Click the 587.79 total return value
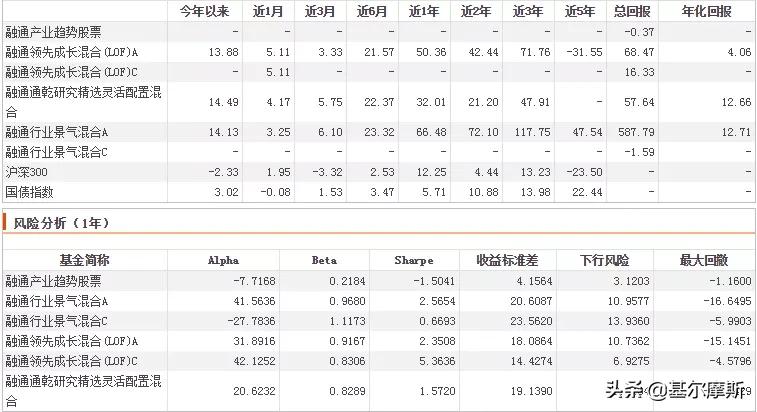 (636, 132)
